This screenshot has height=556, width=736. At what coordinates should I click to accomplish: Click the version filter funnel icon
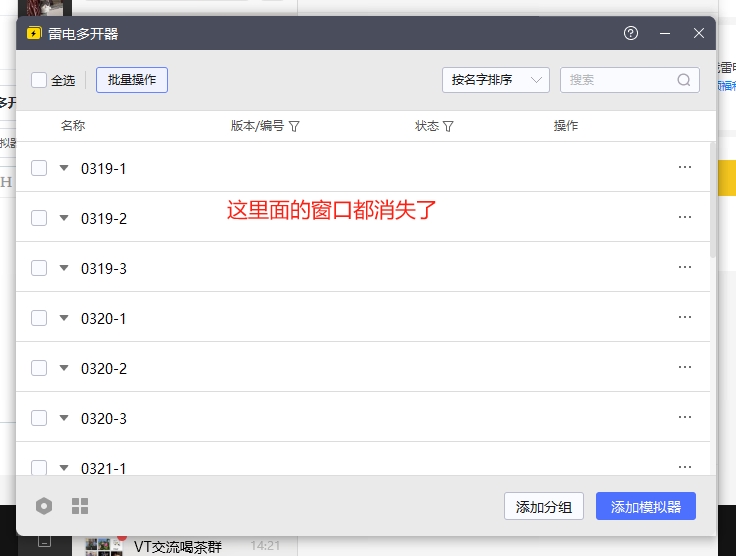[x=294, y=127]
